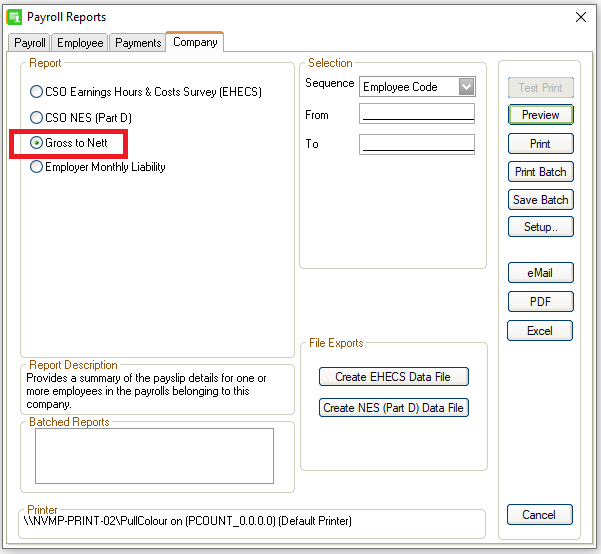Save the batch with Save Batch
Viewport: 601px width, 554px height.
pos(540,200)
